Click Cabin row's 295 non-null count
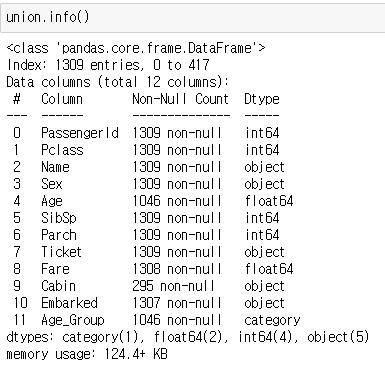The image size is (385, 367). [x=173, y=286]
